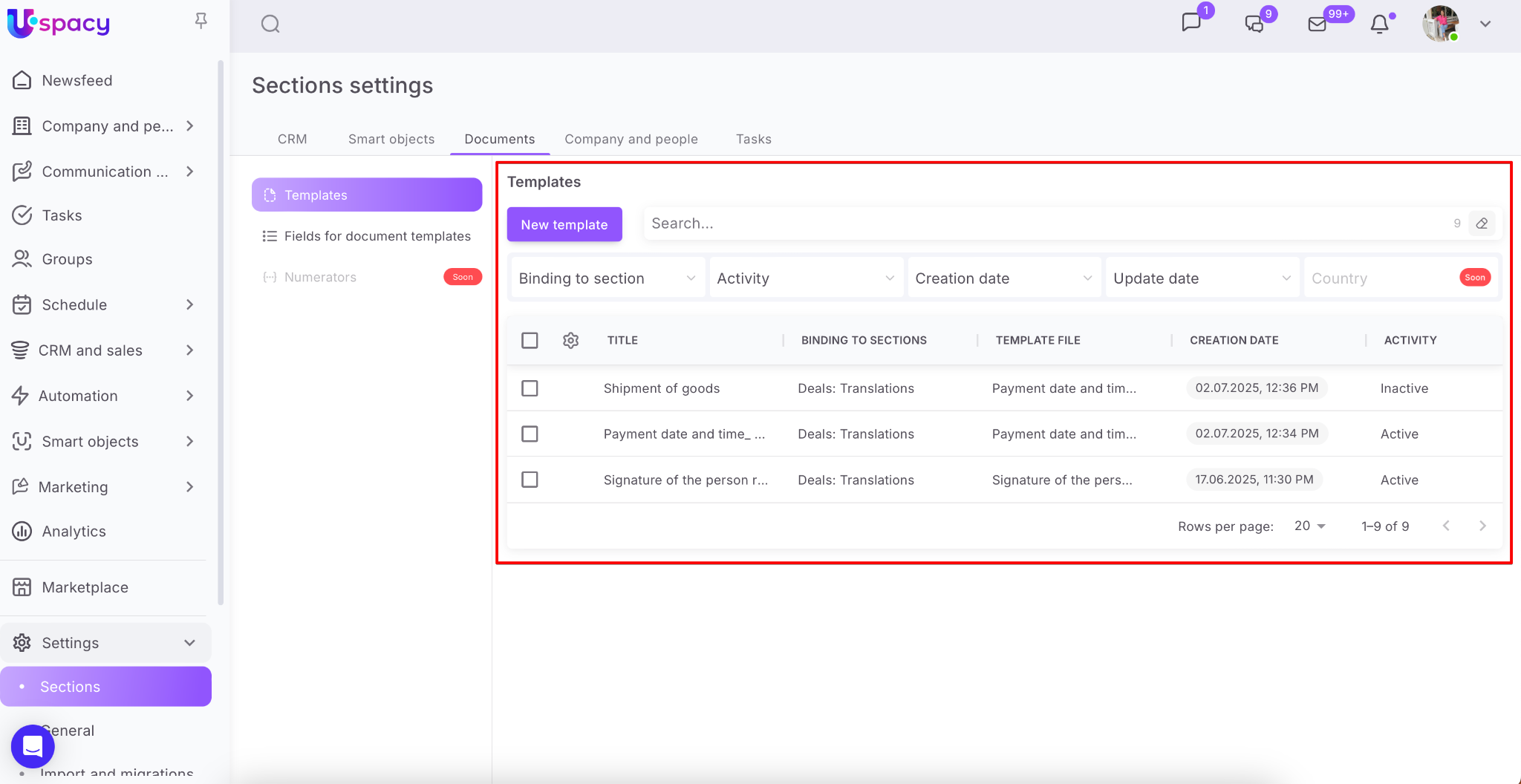The image size is (1521, 784).
Task: Click the search magnifier icon in top bar
Action: pos(270,24)
